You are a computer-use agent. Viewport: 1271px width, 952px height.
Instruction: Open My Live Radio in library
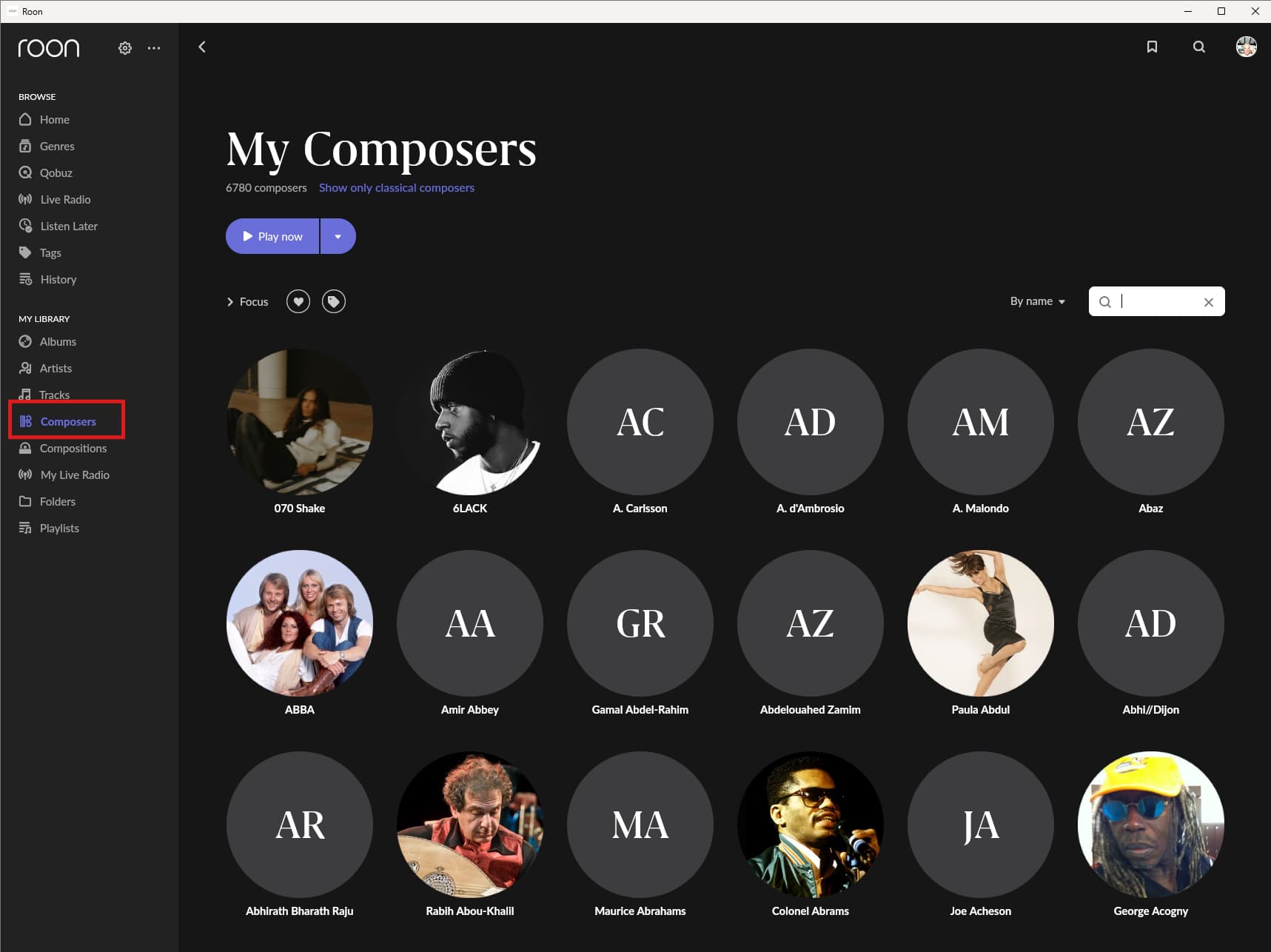[x=64, y=475]
